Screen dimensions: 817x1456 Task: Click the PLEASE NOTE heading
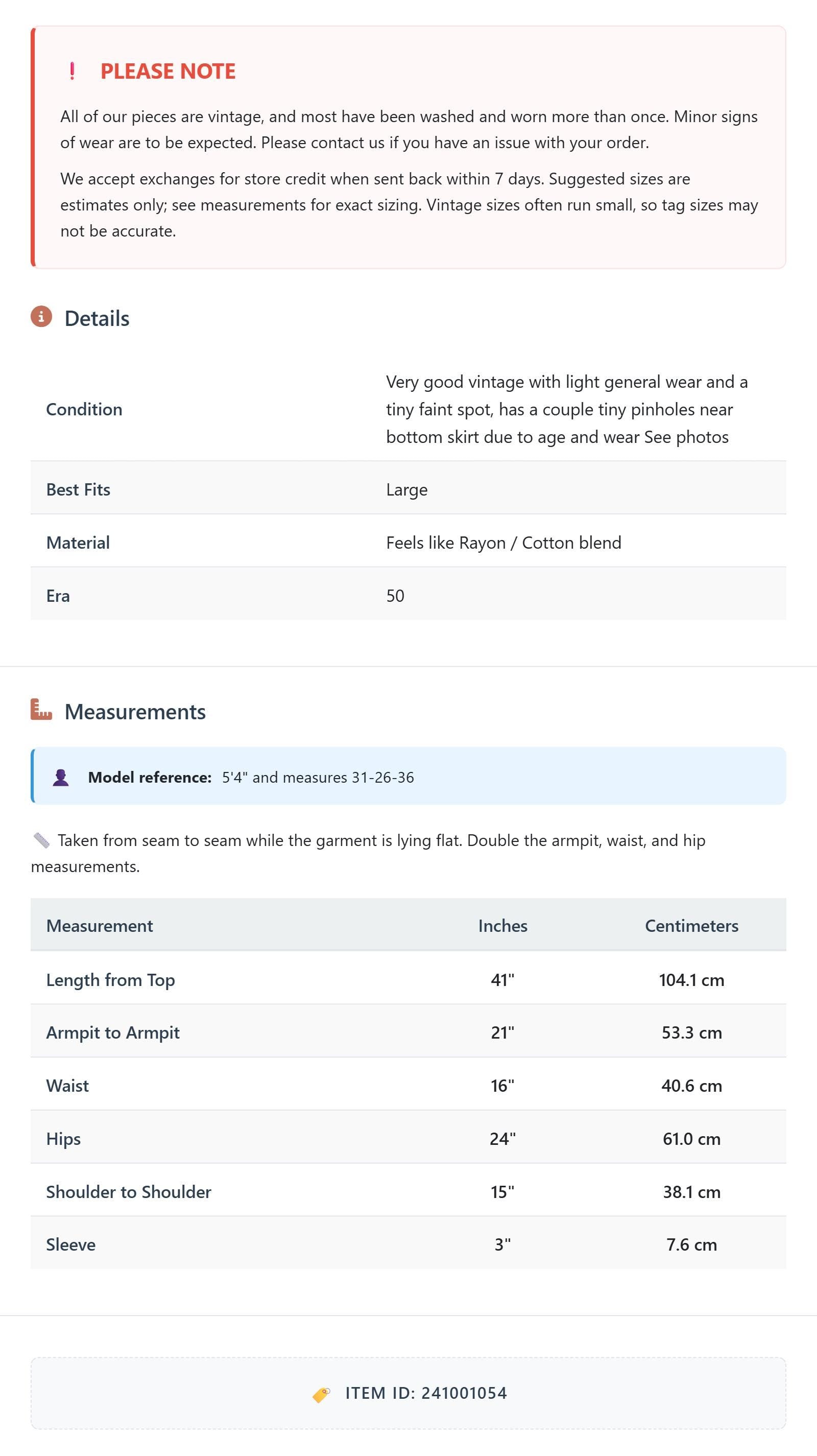pyautogui.click(x=168, y=71)
